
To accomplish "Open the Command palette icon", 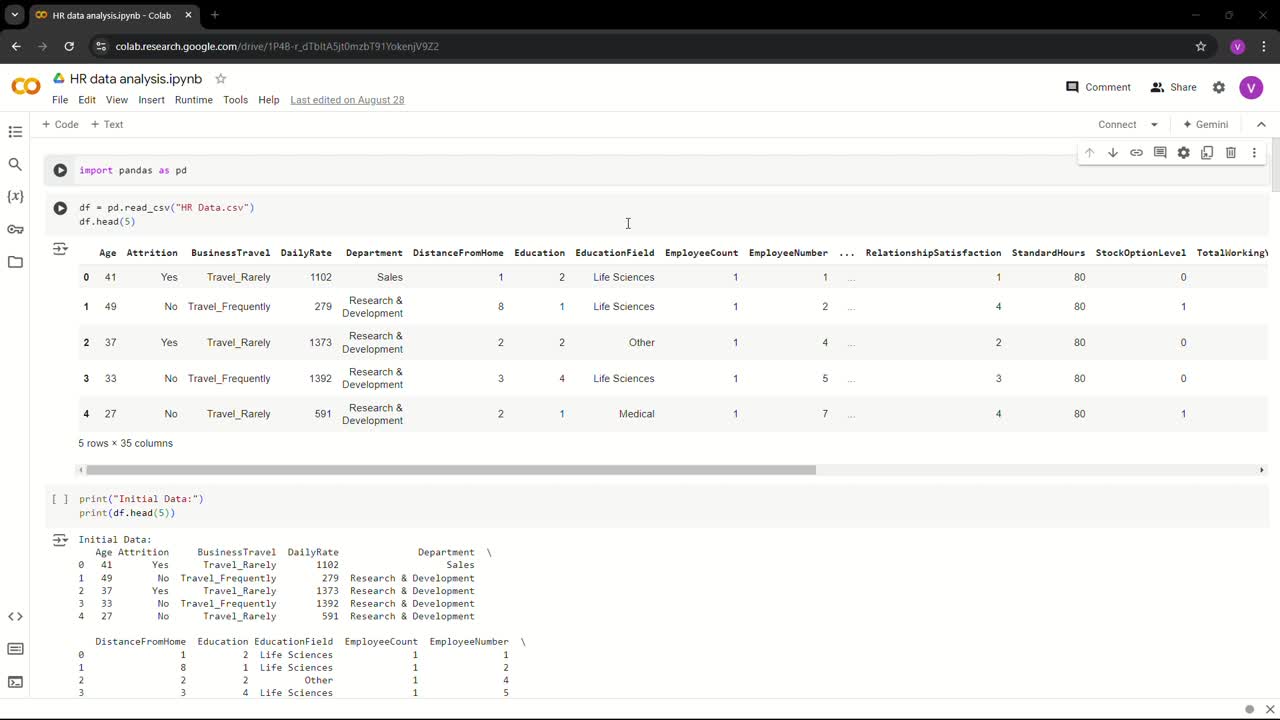I will pyautogui.click(x=15, y=650).
